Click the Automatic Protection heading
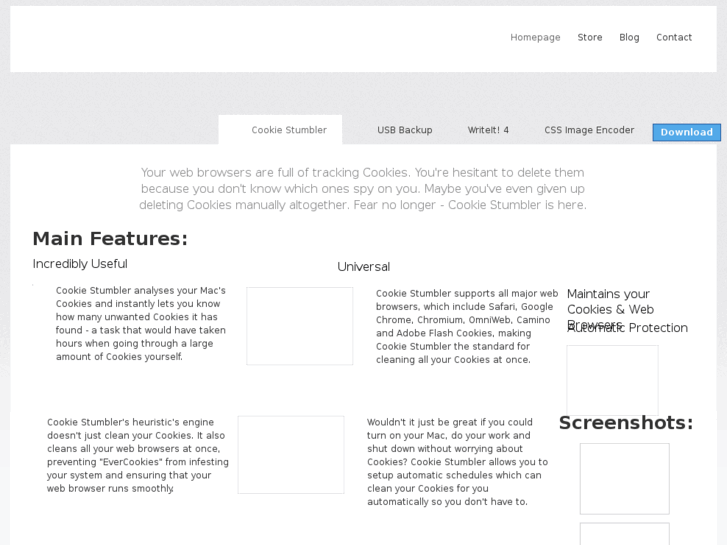727x545 pixels. (627, 328)
